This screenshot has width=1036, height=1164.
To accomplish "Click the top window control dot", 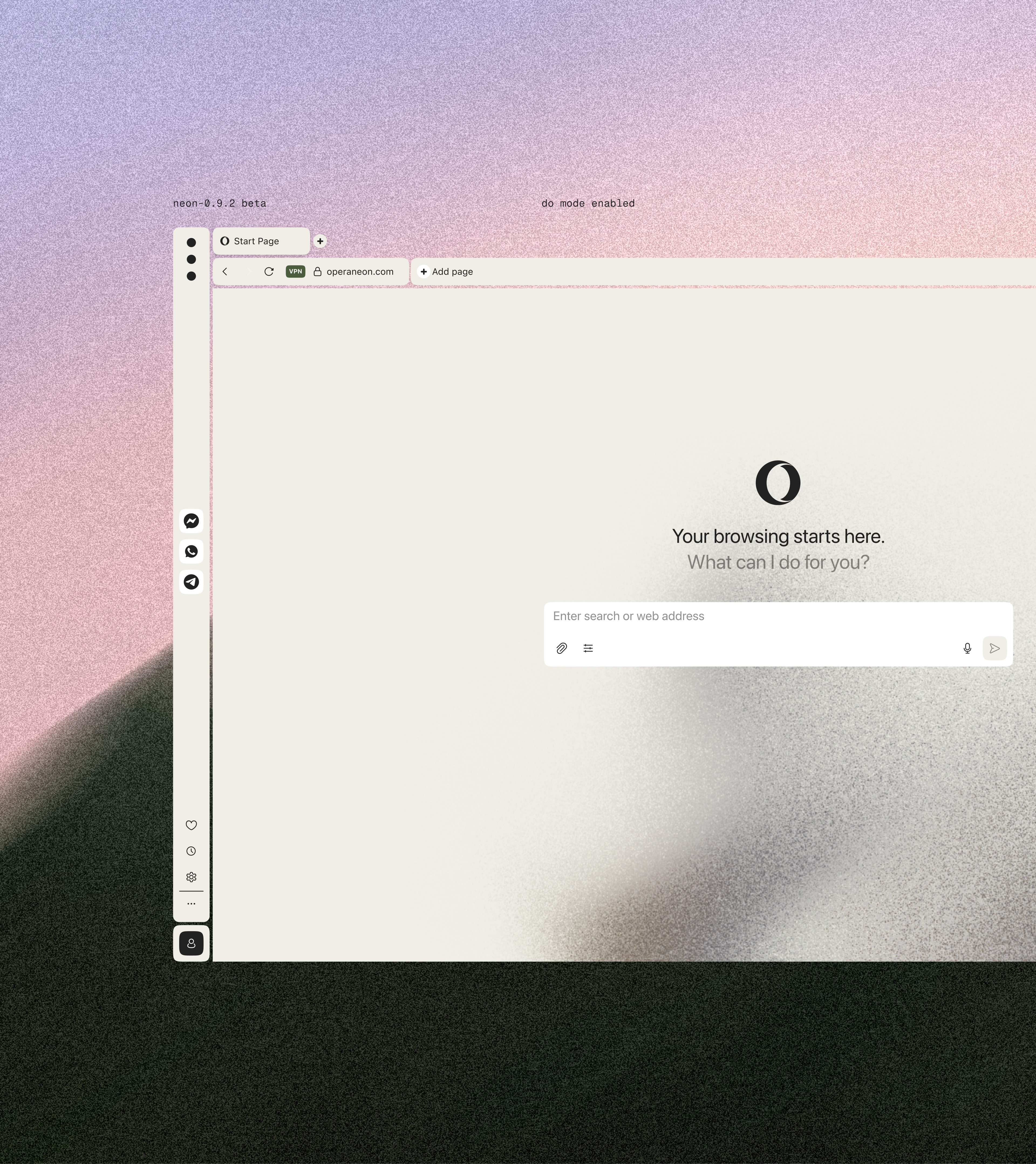I will pyautogui.click(x=191, y=243).
